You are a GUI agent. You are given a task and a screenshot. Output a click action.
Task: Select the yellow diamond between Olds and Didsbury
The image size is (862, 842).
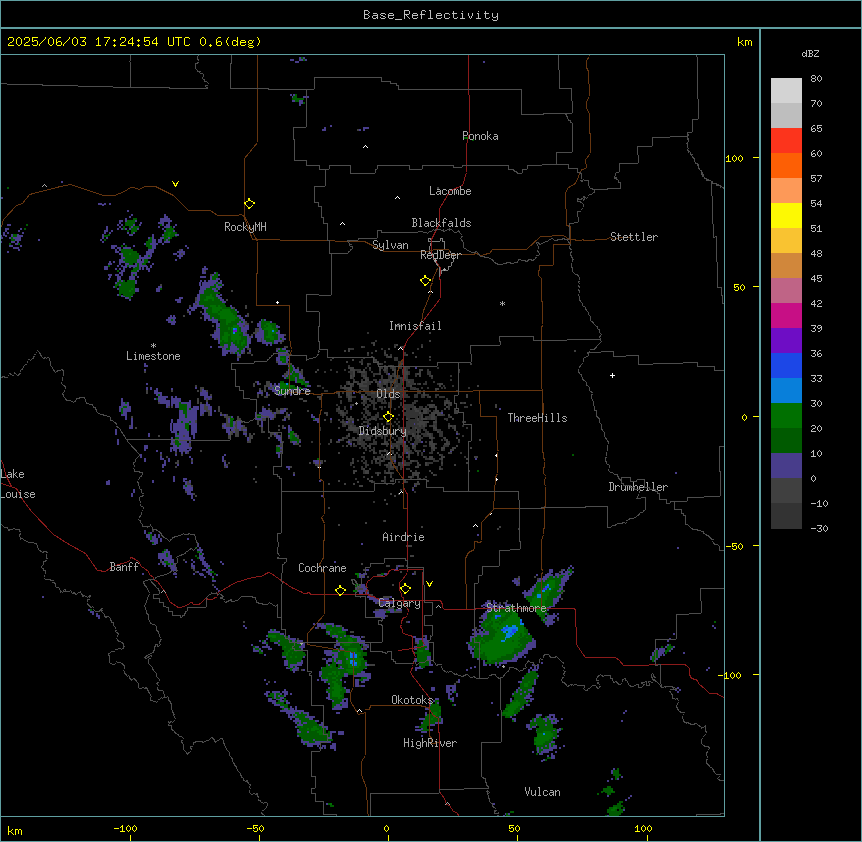(388, 417)
